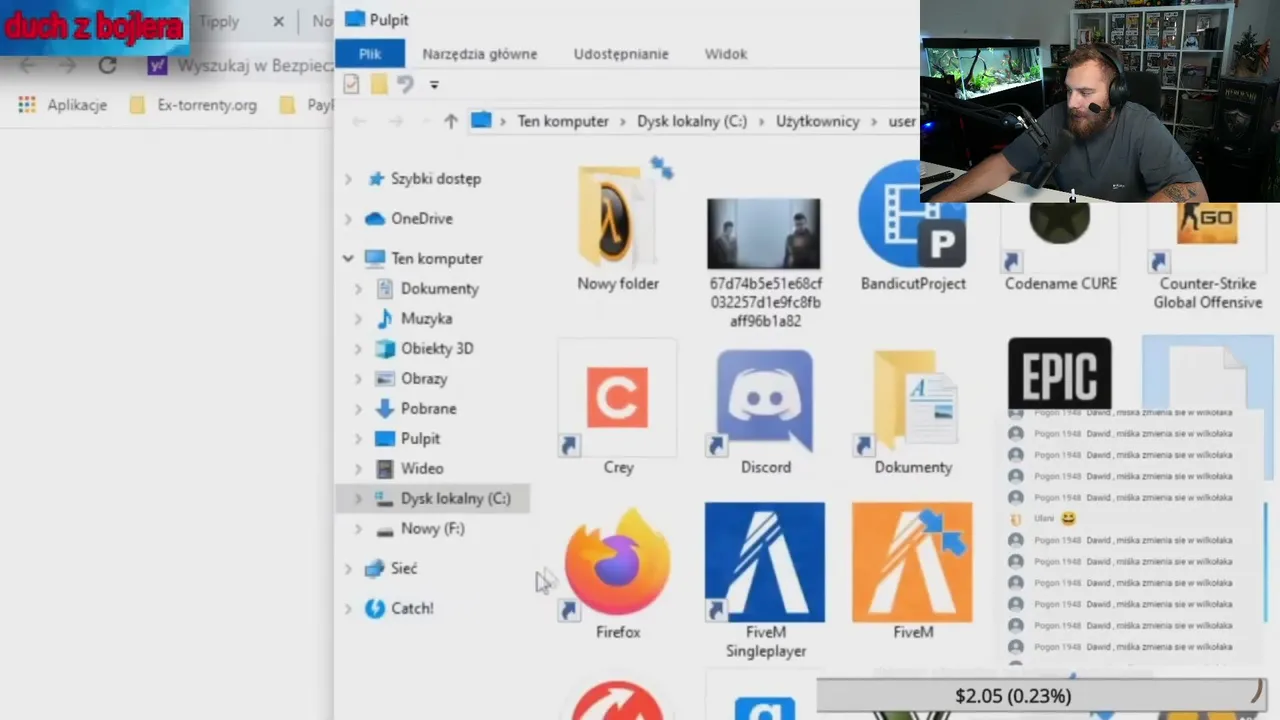Image resolution: width=1280 pixels, height=720 pixels.
Task: Select Obrazy in the navigation pane
Action: click(x=424, y=379)
